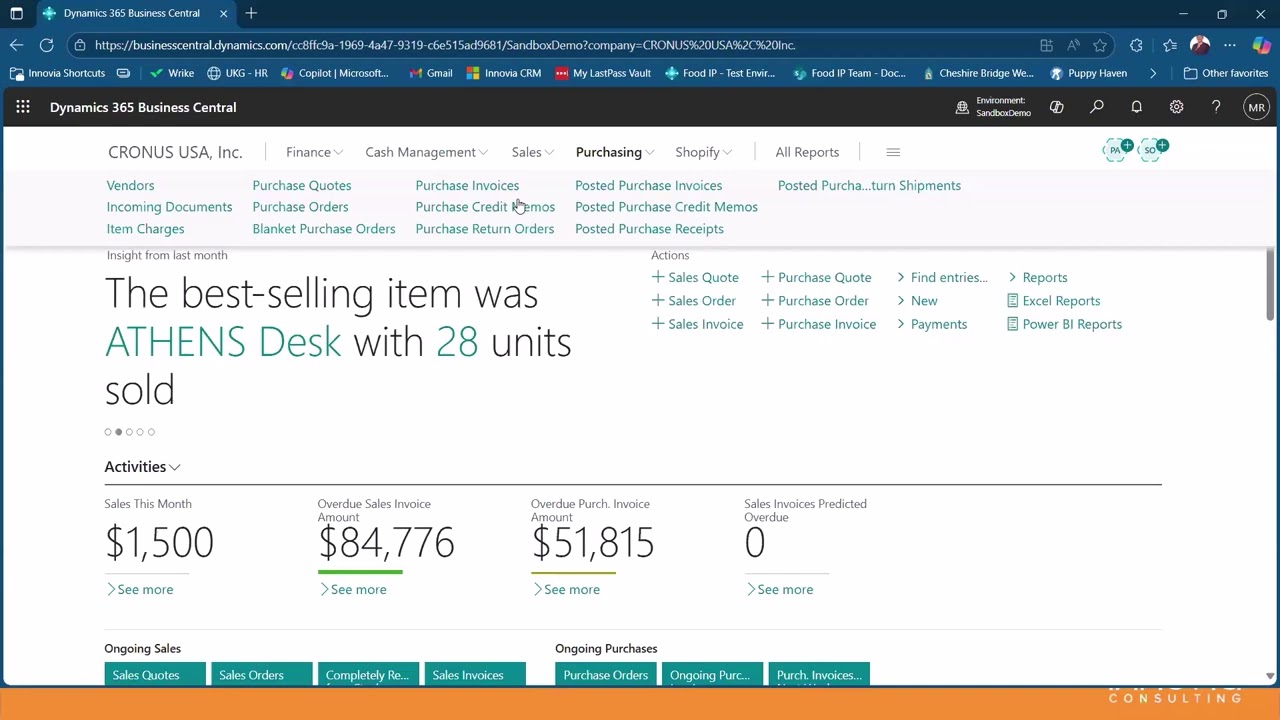
Task: Expand the Sales menu
Action: (x=532, y=152)
